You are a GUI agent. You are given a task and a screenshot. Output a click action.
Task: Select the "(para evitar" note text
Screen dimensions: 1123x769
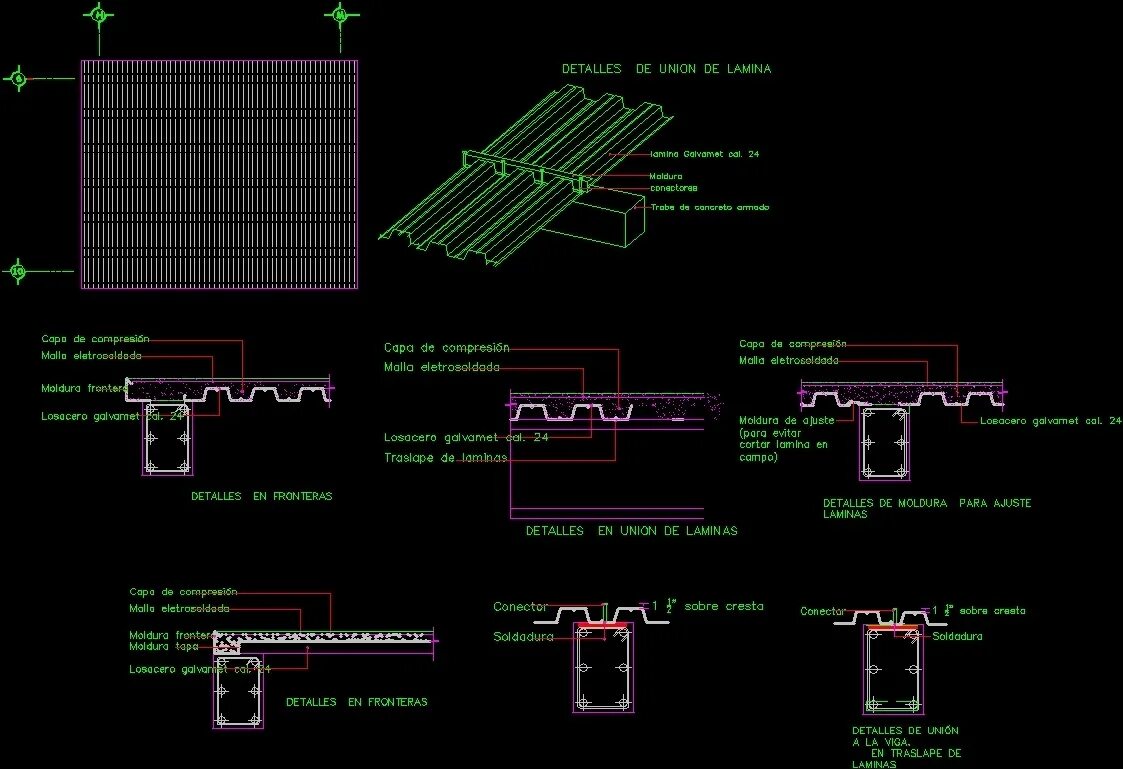click(770, 433)
